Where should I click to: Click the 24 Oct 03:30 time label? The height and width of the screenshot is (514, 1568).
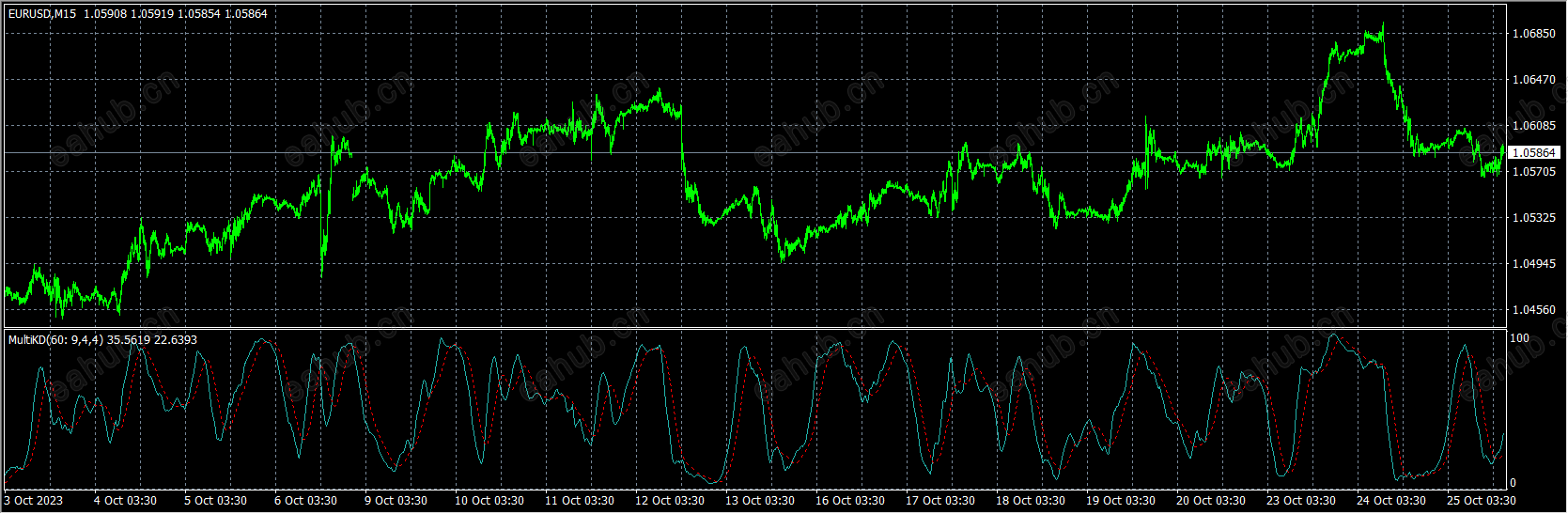(x=1391, y=501)
